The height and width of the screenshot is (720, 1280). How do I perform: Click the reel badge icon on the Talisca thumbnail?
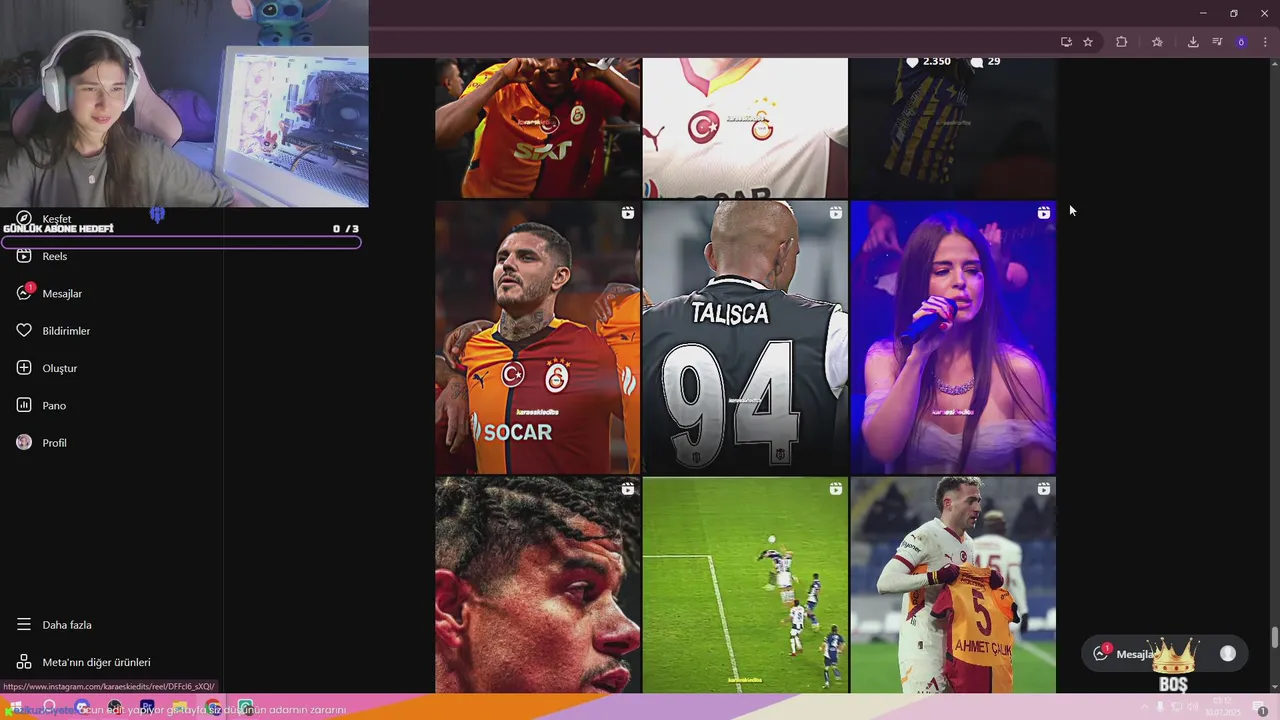coord(835,213)
